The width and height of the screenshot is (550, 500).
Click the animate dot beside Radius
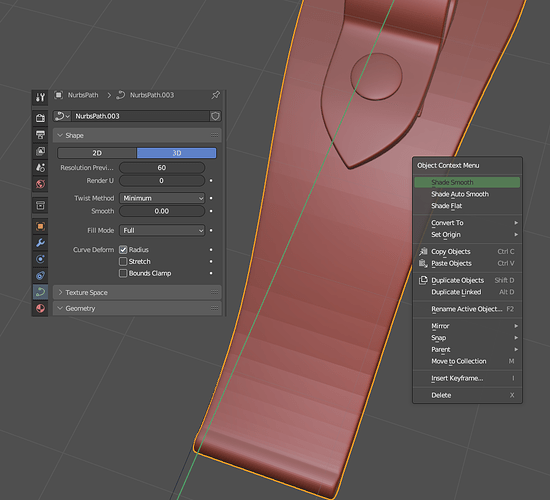tap(211, 250)
